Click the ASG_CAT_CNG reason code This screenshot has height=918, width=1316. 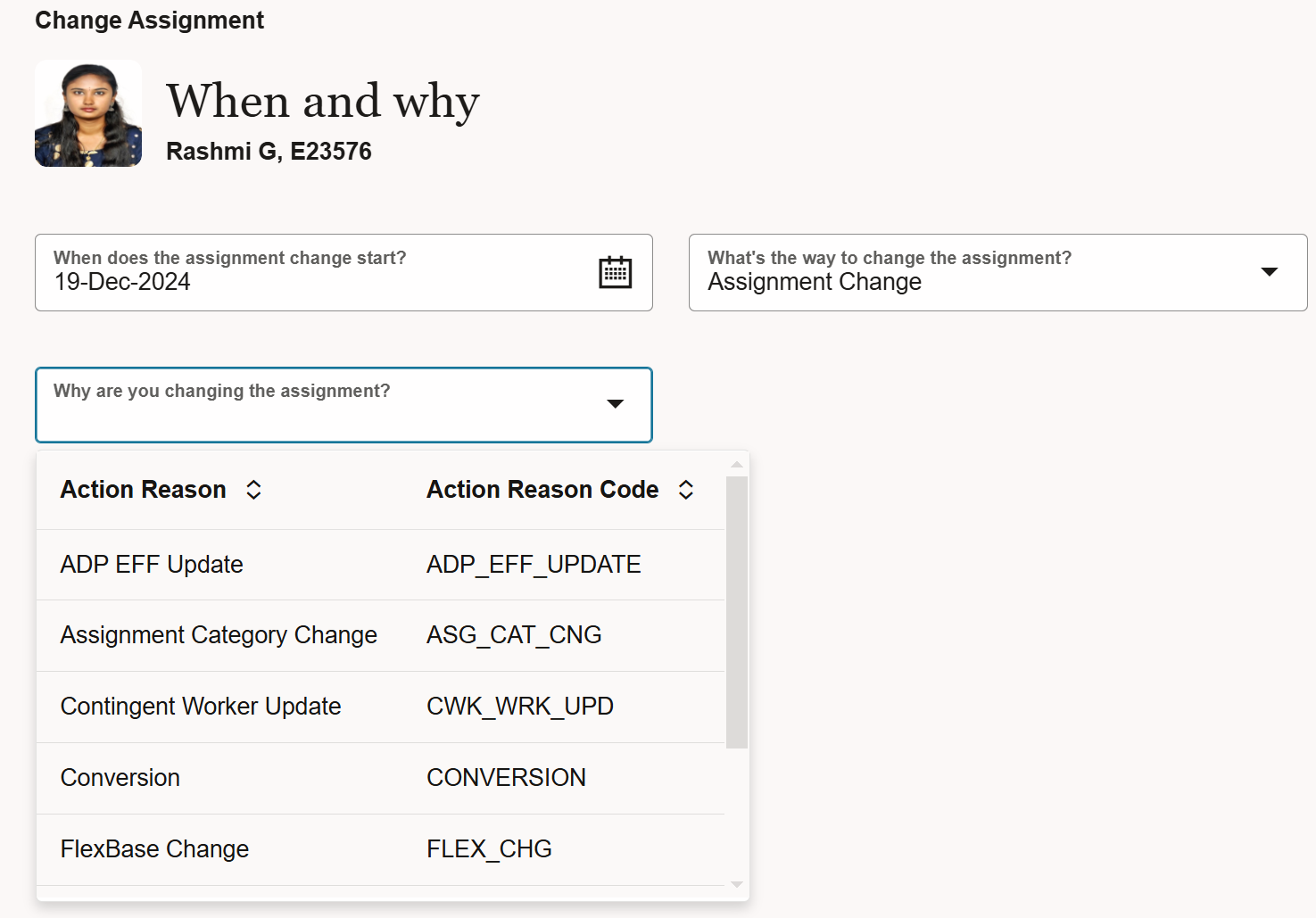(x=514, y=635)
